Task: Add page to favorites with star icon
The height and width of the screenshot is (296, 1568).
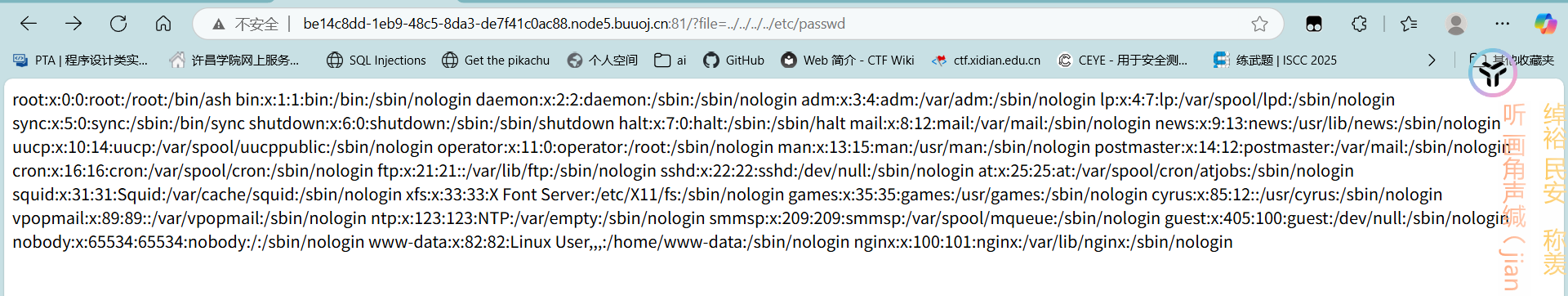Action: tap(1259, 24)
